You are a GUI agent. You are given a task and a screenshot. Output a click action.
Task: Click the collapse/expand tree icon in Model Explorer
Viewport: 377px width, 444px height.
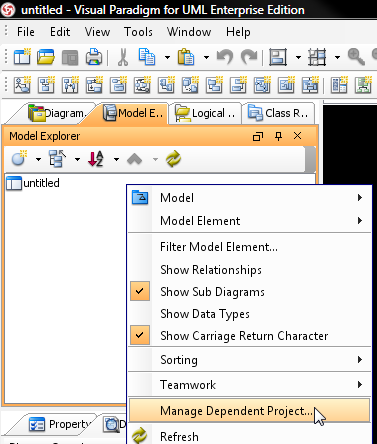click(57, 159)
